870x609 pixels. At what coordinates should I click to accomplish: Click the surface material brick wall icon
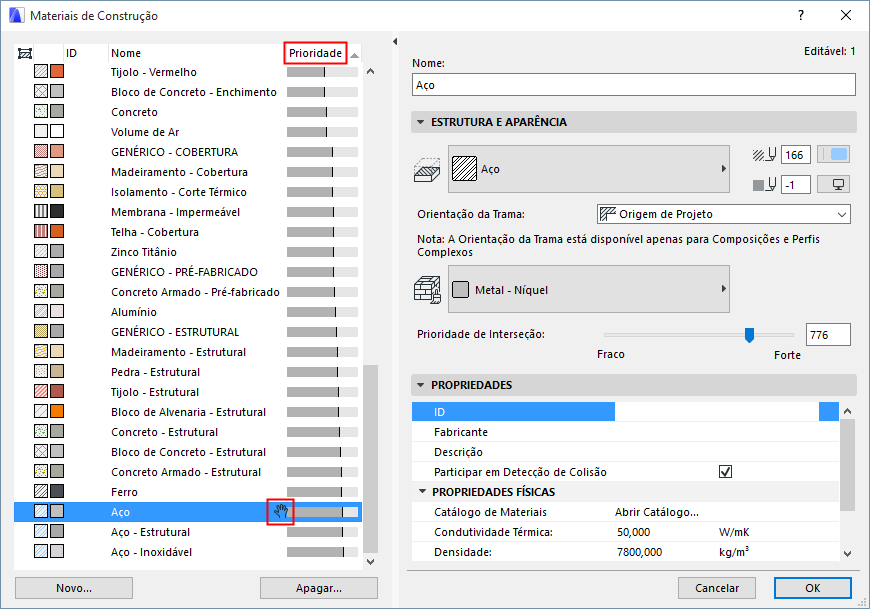[427, 290]
